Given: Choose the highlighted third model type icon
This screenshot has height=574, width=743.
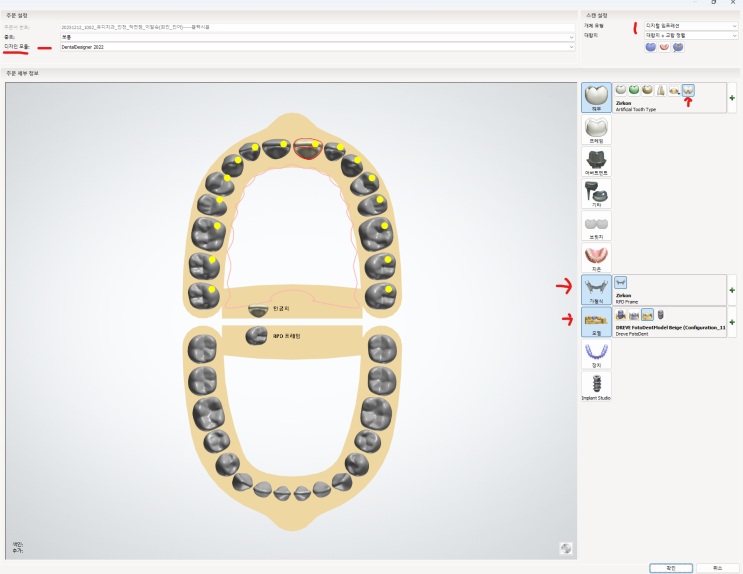Looking at the screenshot, I should coord(647,314).
